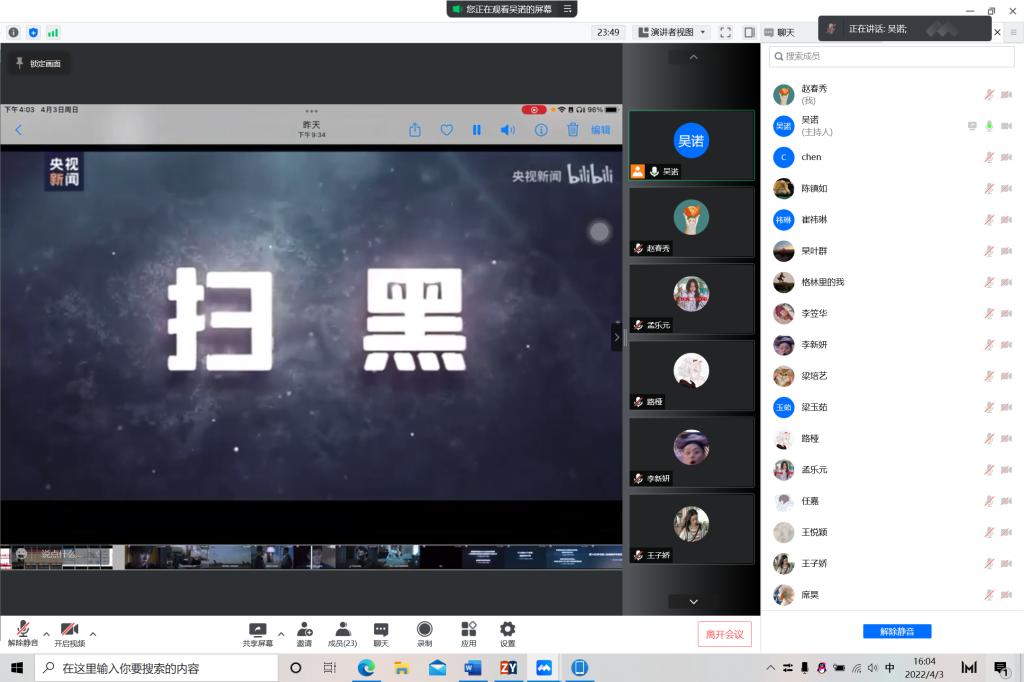The width and height of the screenshot is (1024, 682).
Task: Open the network signal status icon
Action: [x=53, y=32]
